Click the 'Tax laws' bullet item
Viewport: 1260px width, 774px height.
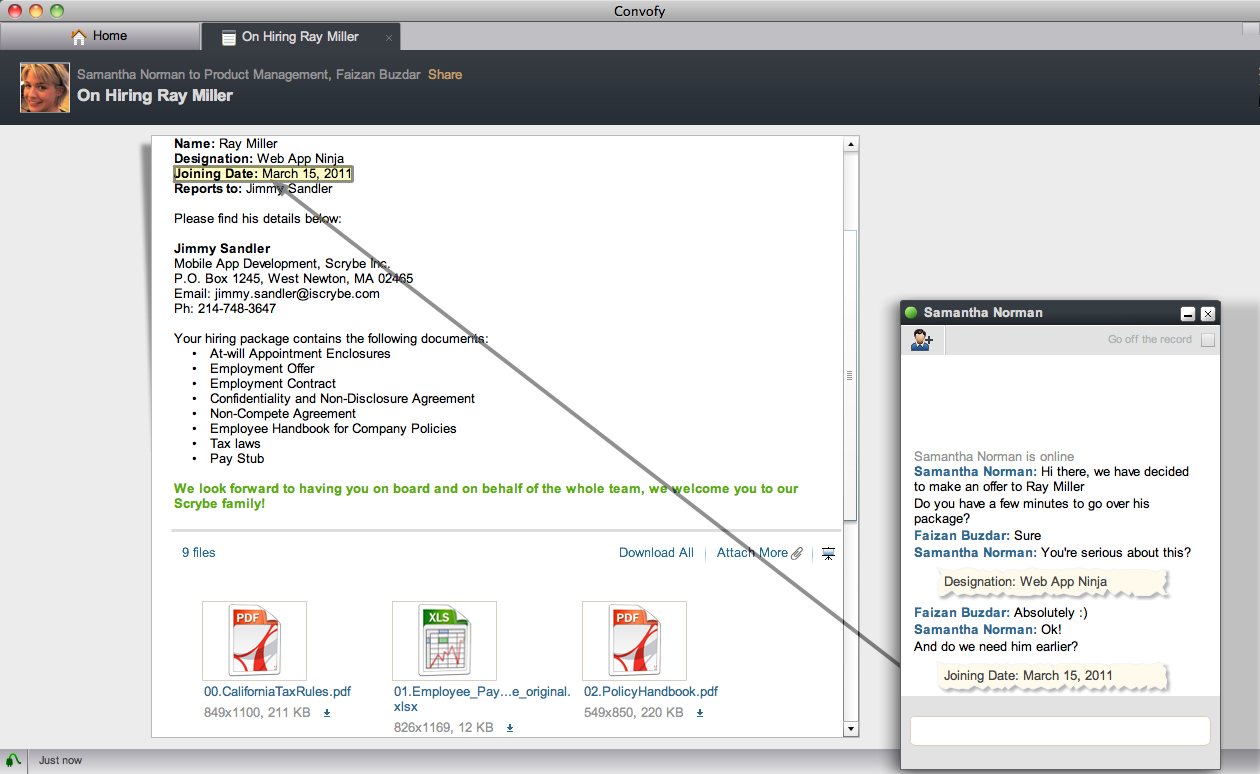(235, 444)
